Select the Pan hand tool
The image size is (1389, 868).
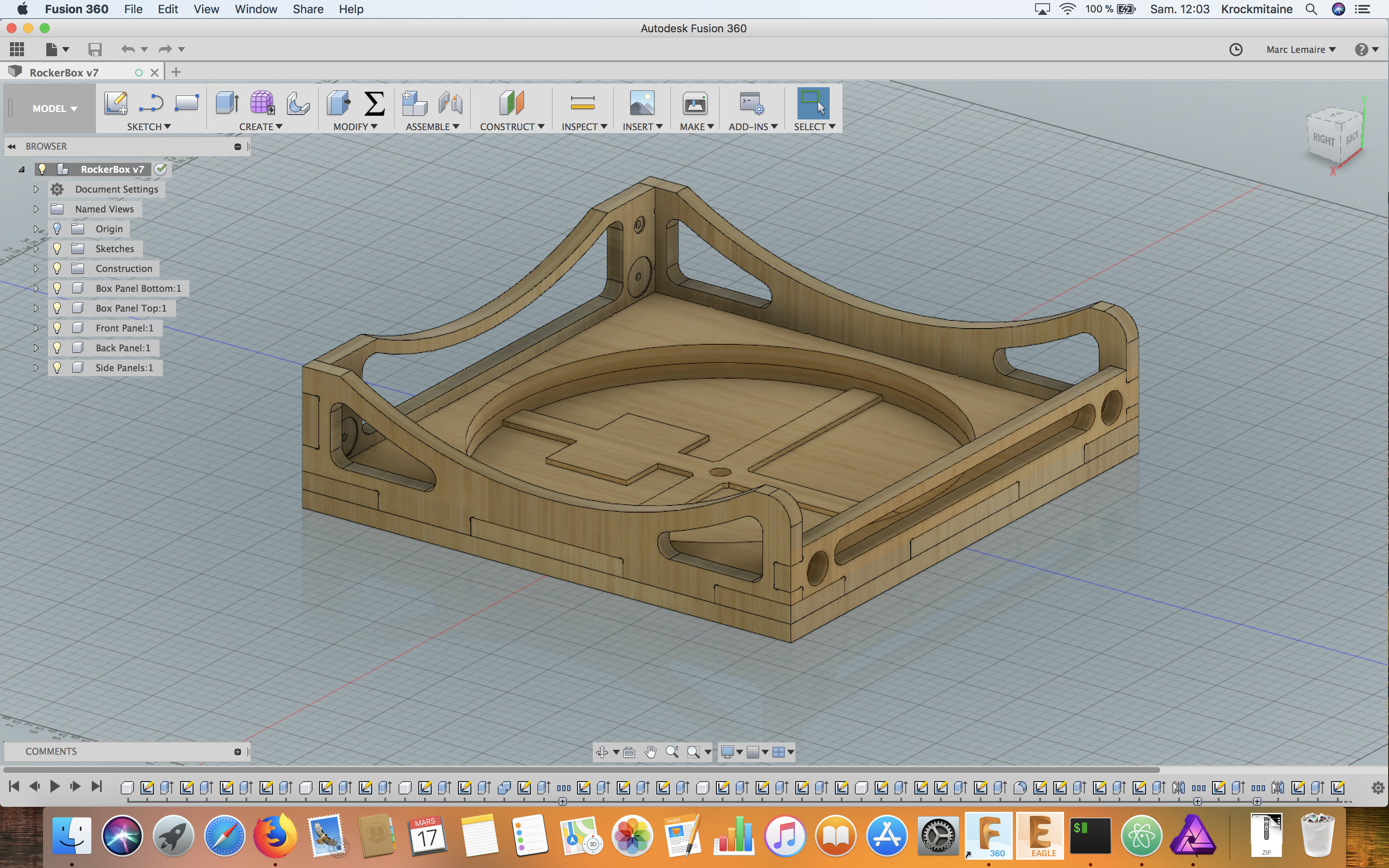(650, 752)
